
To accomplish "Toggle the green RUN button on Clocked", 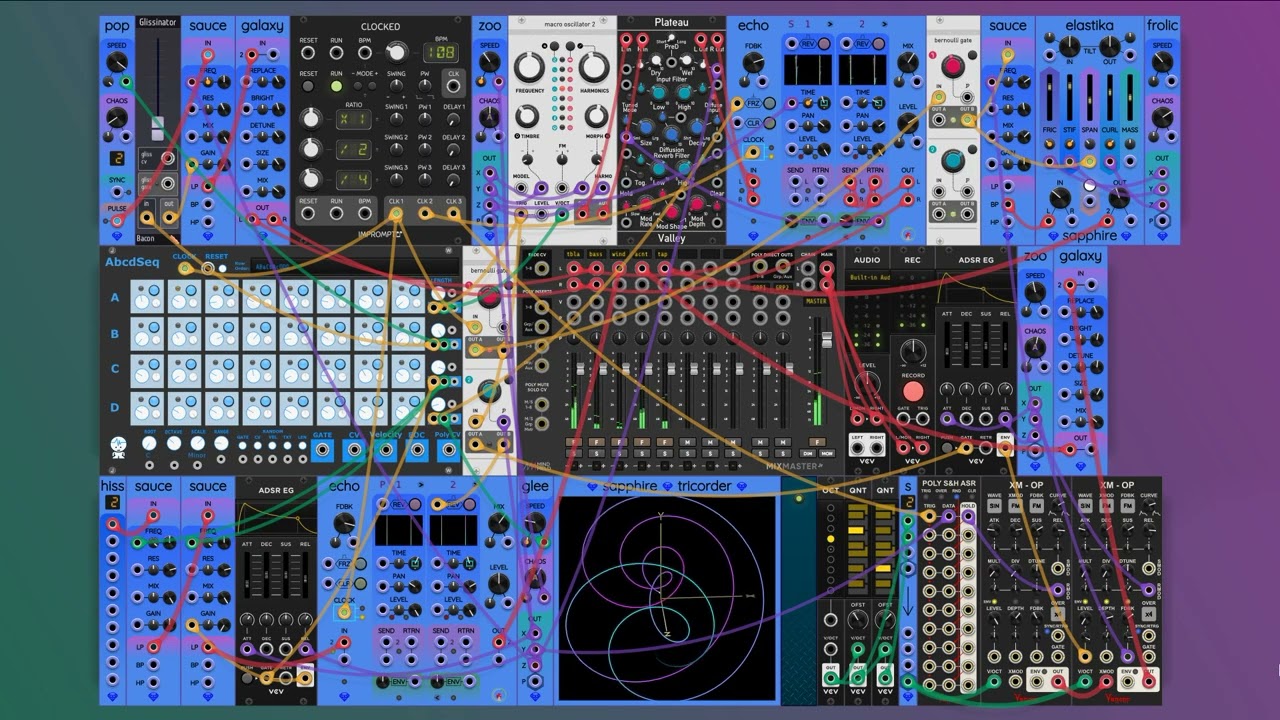I will click(337, 87).
